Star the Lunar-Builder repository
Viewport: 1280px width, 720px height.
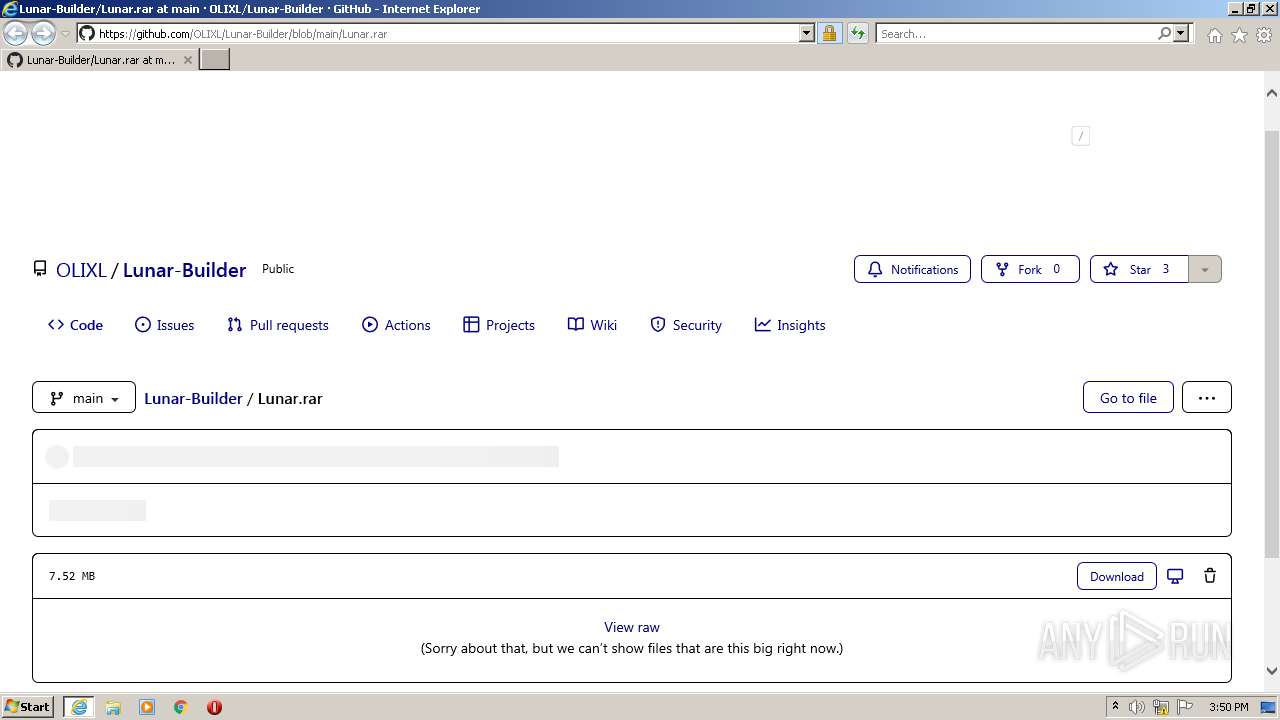[x=1139, y=269]
